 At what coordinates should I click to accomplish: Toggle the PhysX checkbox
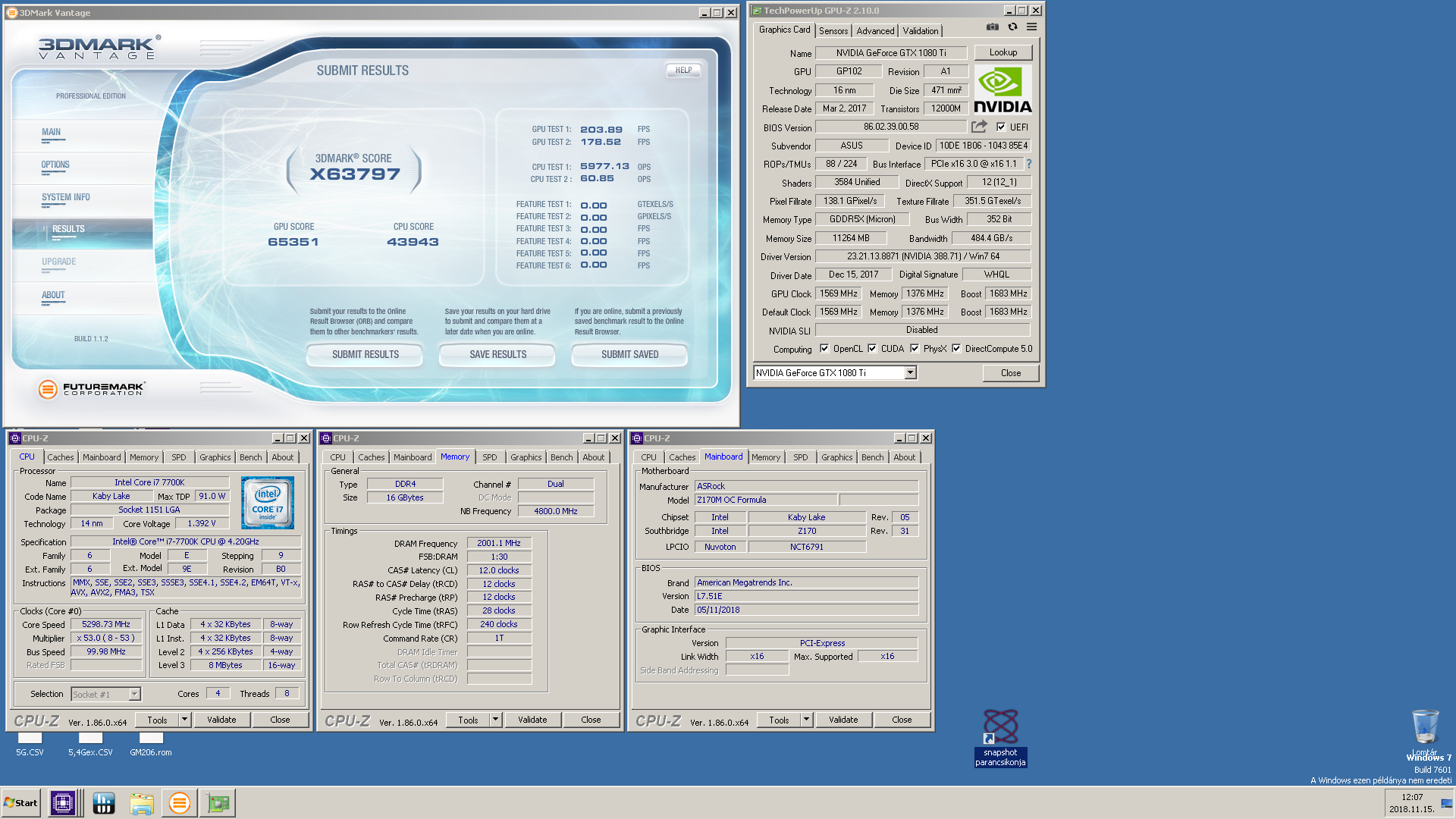(915, 349)
